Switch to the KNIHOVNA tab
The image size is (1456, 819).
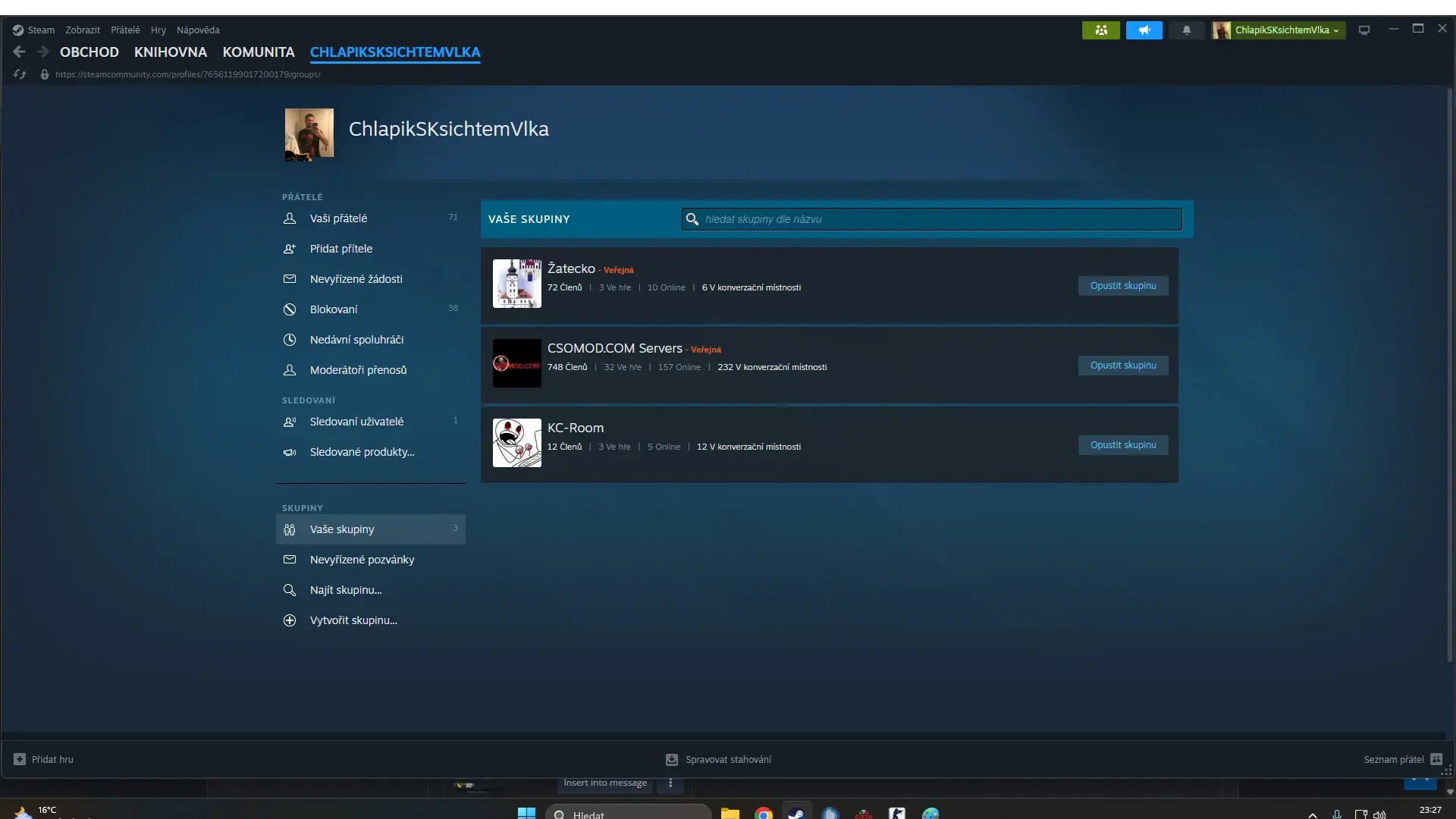pos(170,52)
